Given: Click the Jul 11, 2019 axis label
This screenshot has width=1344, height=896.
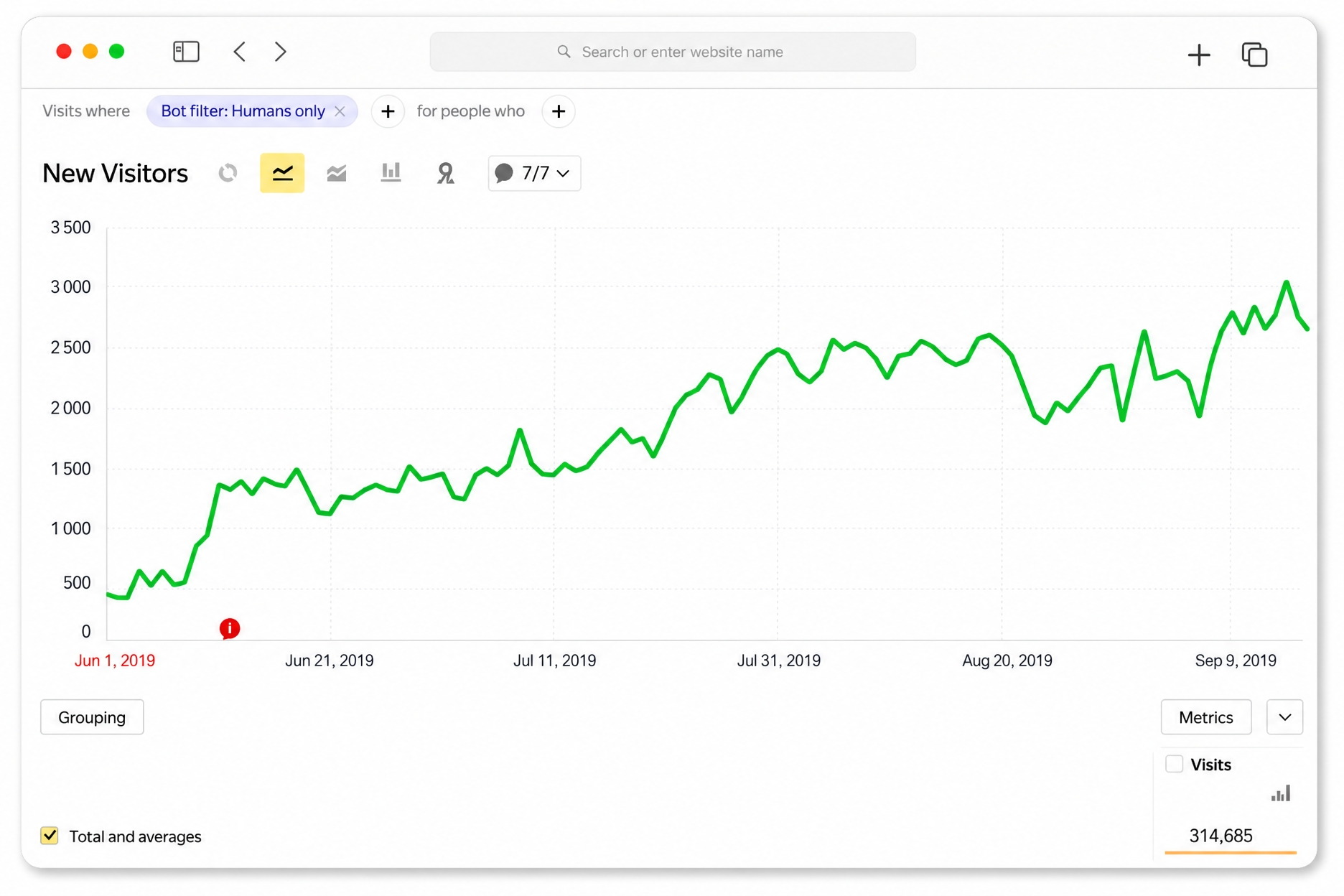Looking at the screenshot, I should [x=554, y=661].
